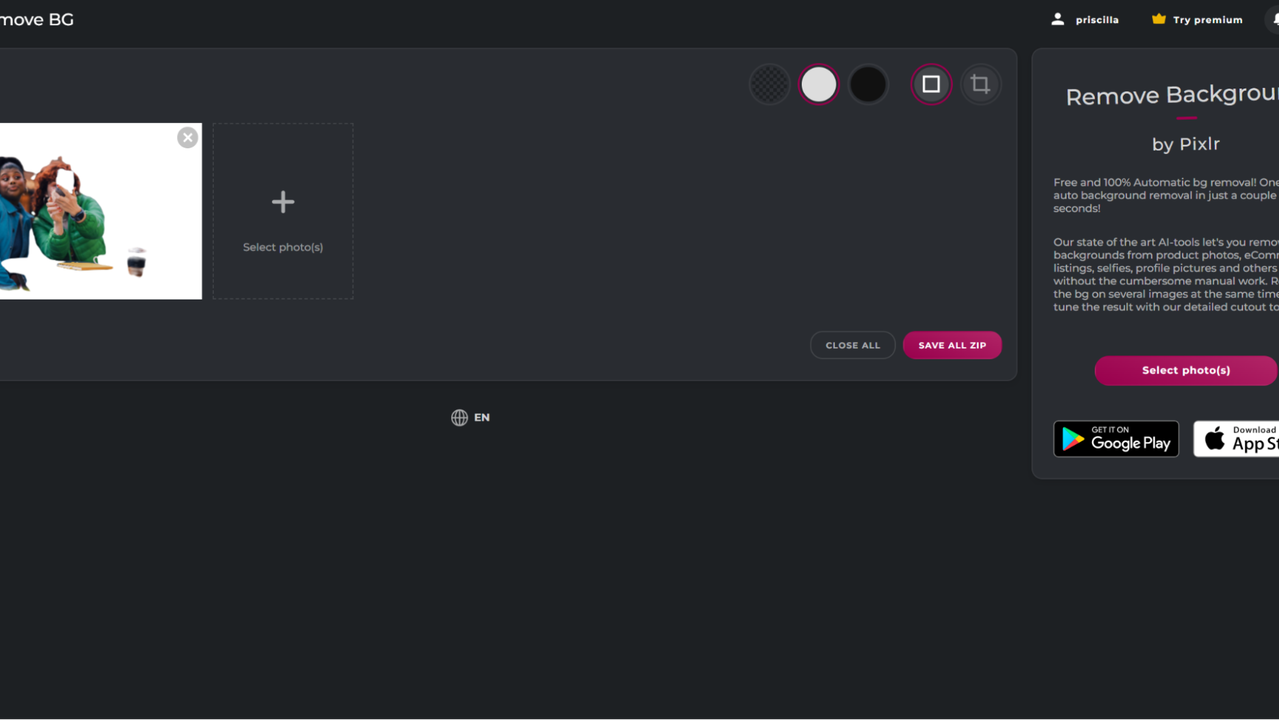
Task: Choose the white background swatch
Action: point(818,85)
